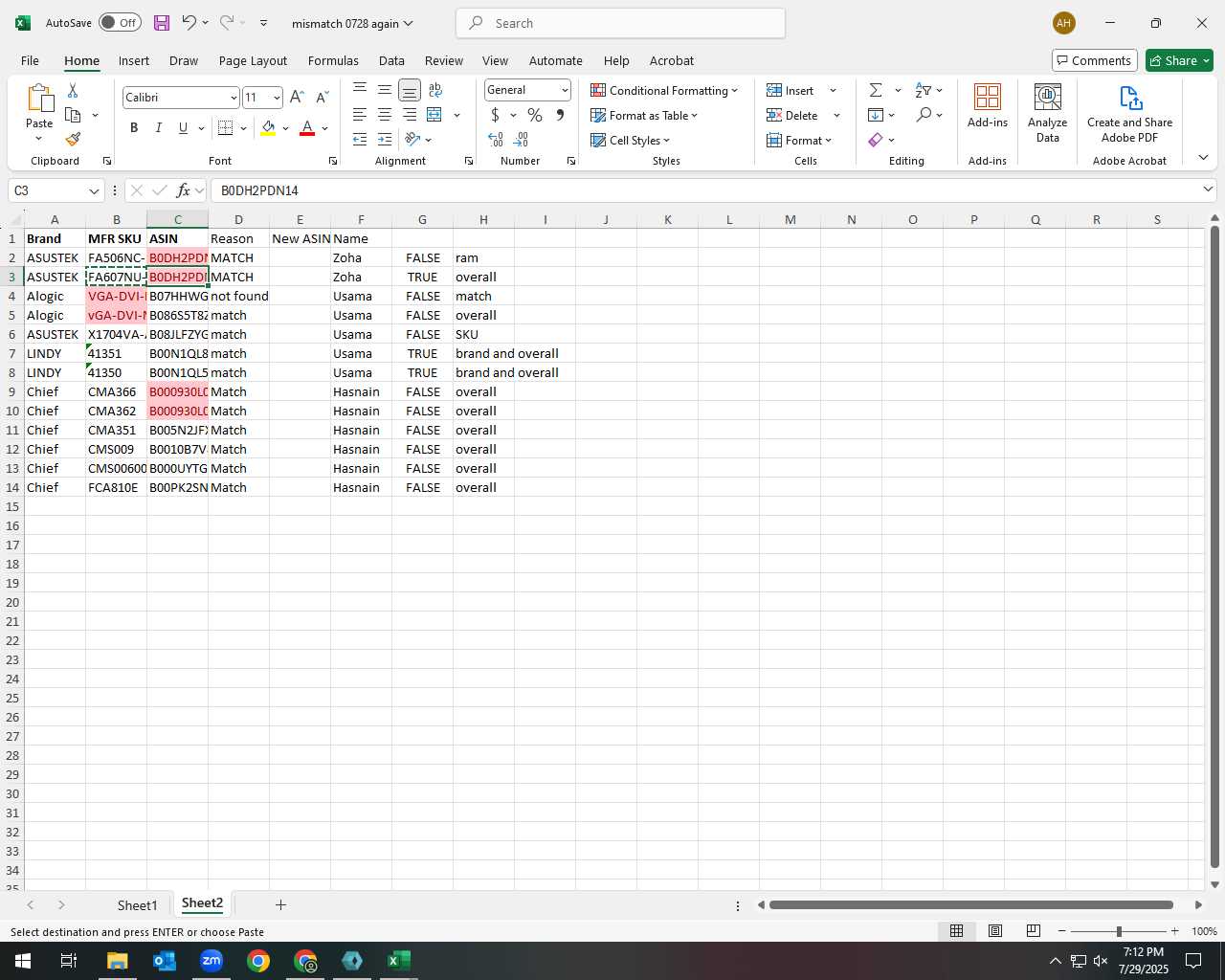The width and height of the screenshot is (1225, 980).
Task: Switch to the Review tab
Action: (x=444, y=60)
